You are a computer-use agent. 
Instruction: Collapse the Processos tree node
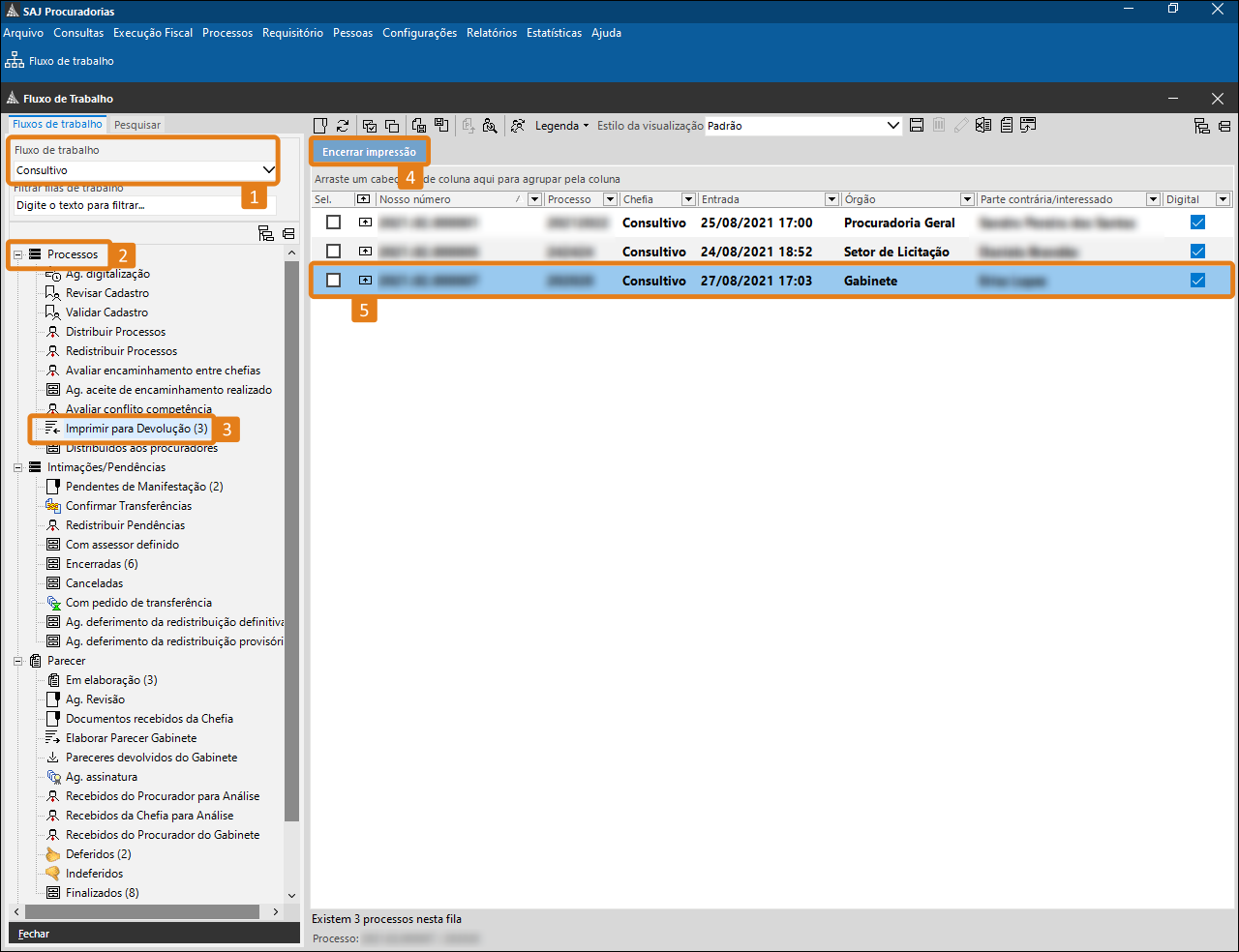pyautogui.click(x=17, y=254)
